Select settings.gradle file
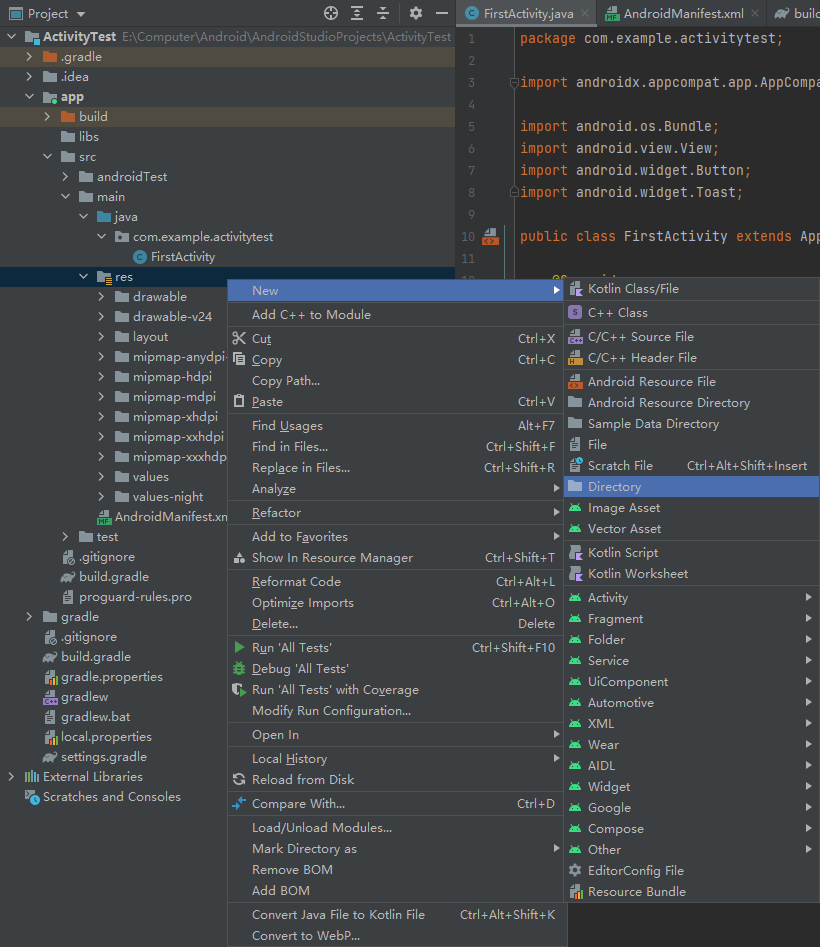This screenshot has height=947, width=820. click(95, 757)
